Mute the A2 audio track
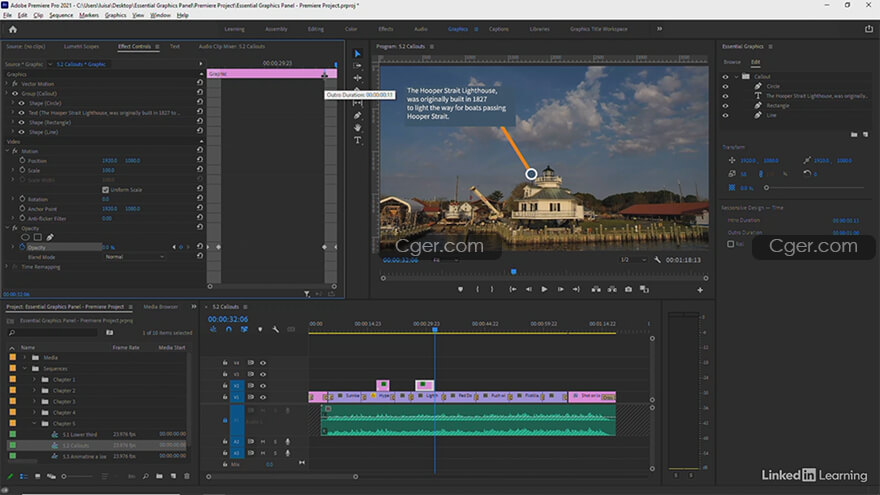Screen dimensions: 880x495 pyautogui.click(x=262, y=442)
